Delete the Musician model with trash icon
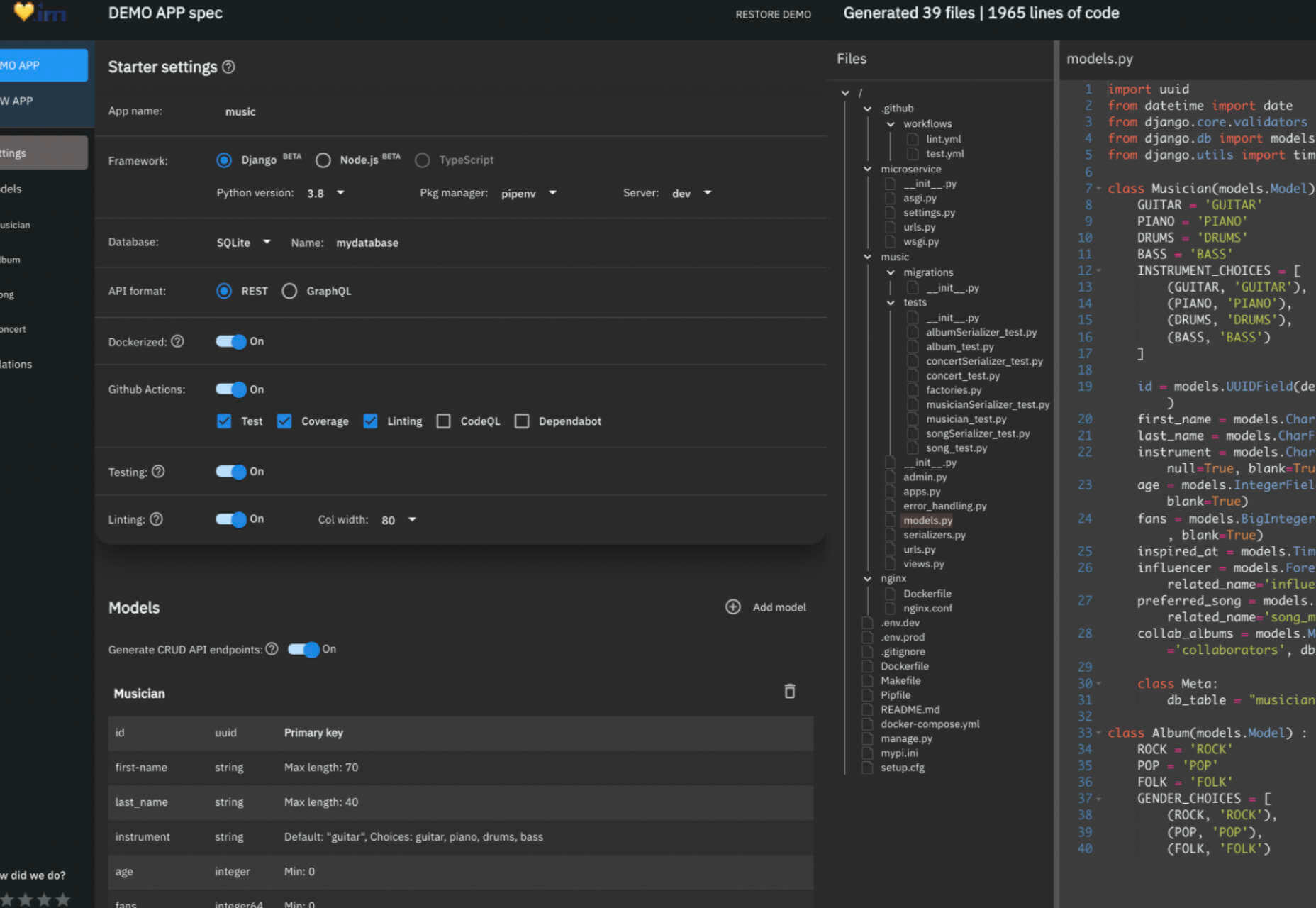The height and width of the screenshot is (908, 1316). pyautogui.click(x=789, y=691)
